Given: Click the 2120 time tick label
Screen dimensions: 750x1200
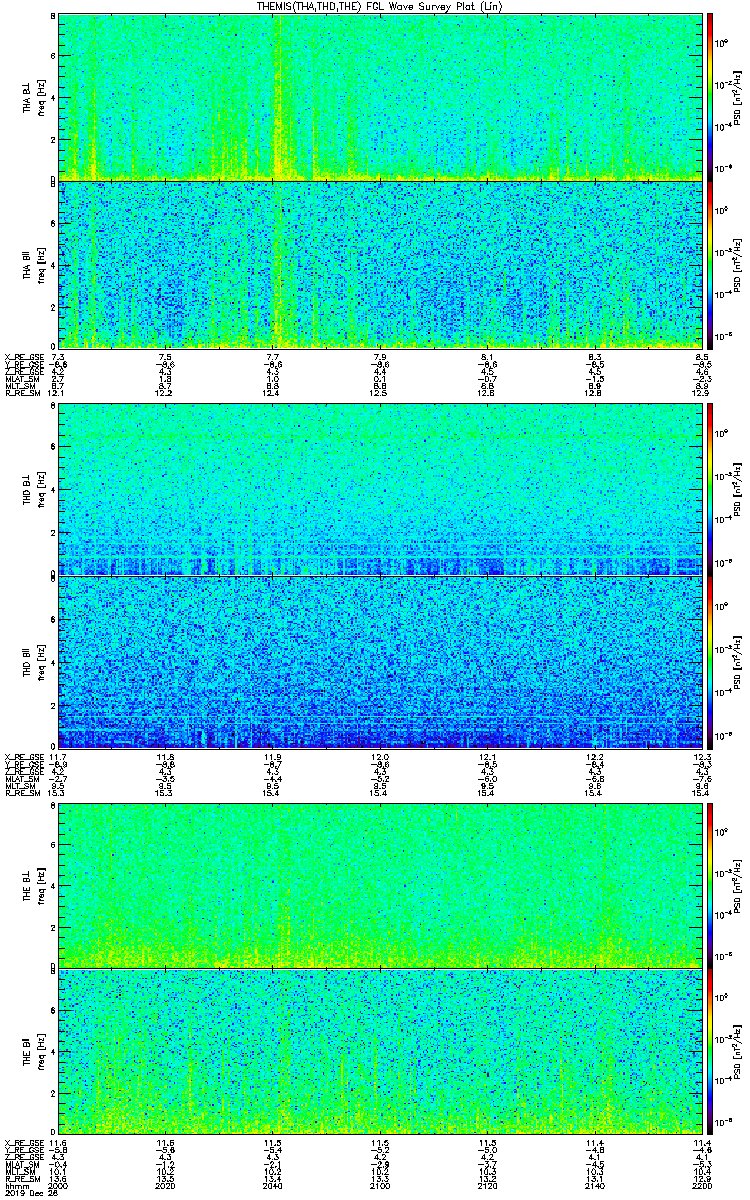Looking at the screenshot, I should coord(486,1185).
